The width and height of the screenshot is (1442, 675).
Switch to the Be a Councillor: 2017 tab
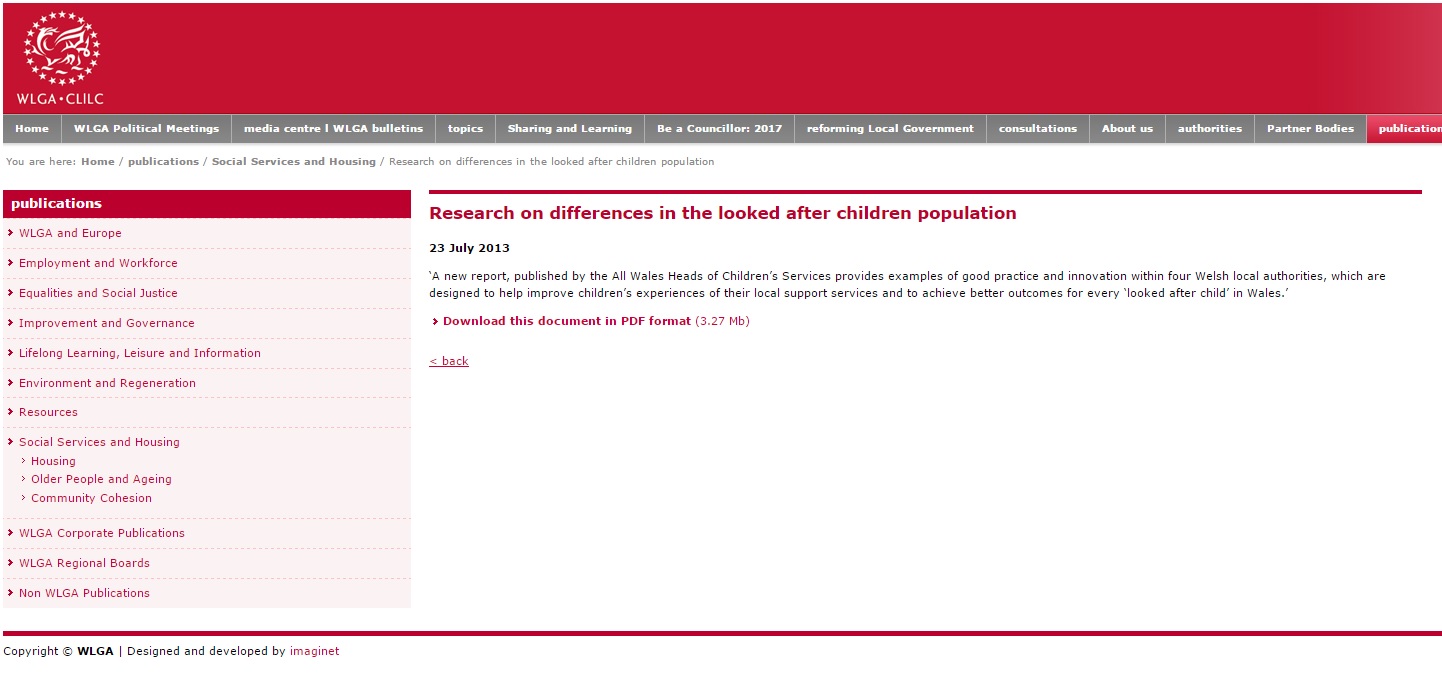coord(717,128)
